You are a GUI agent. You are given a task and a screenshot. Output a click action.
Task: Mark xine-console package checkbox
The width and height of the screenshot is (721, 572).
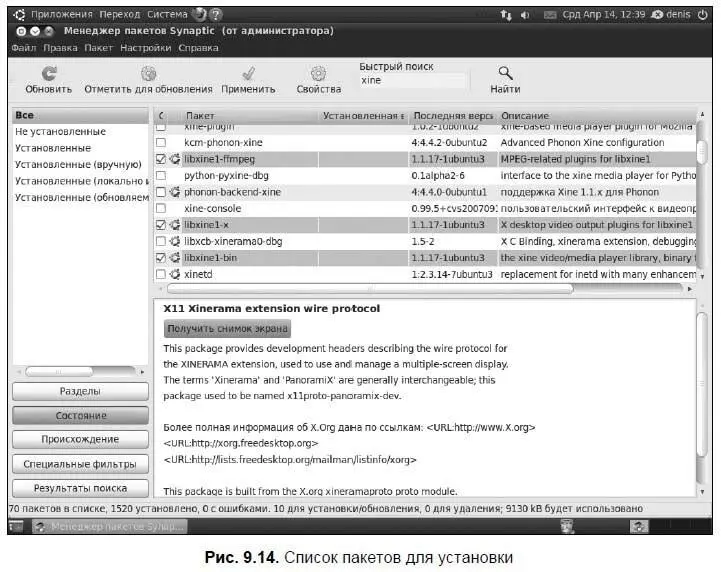pos(161,208)
